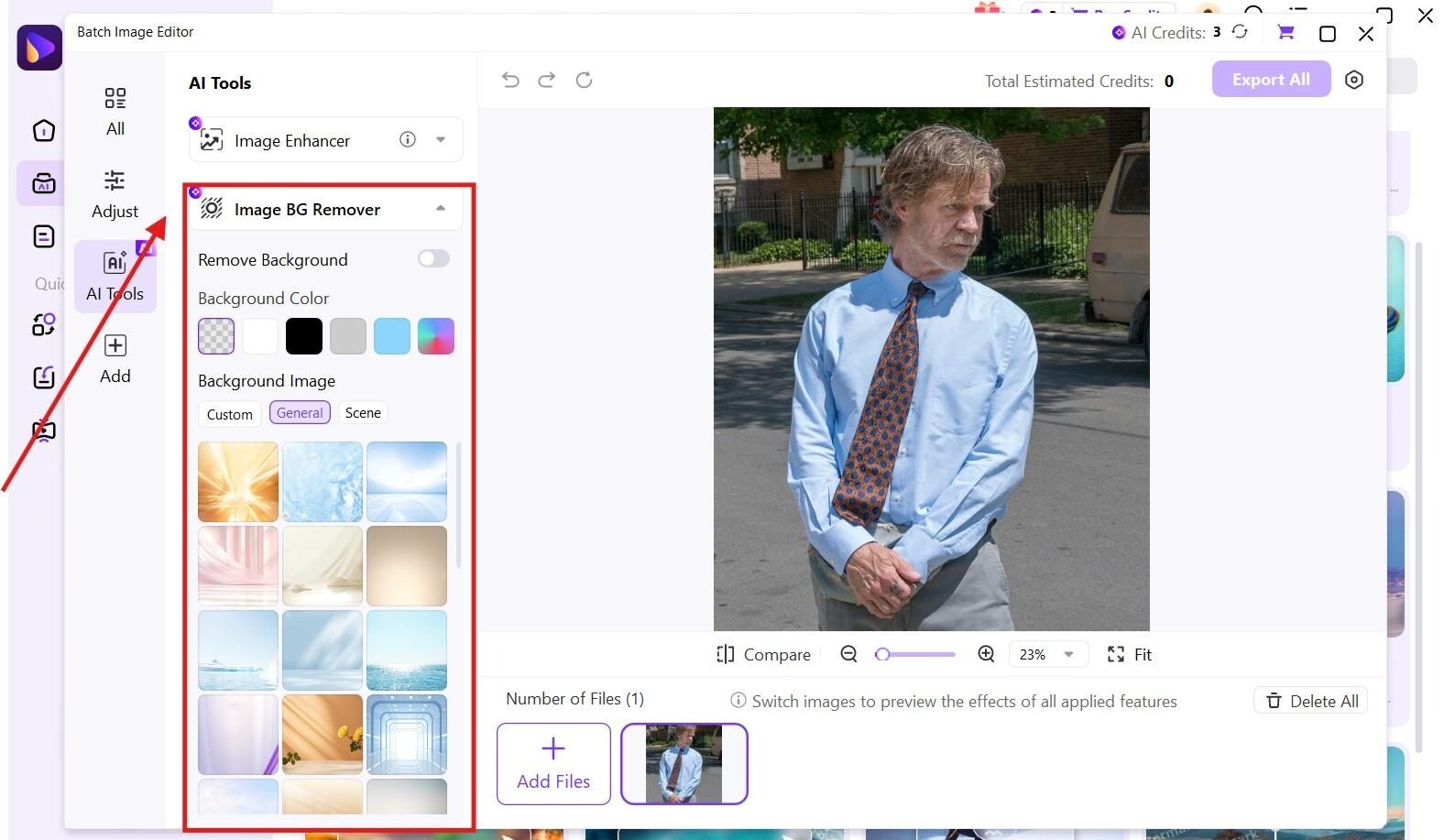This screenshot has height=840, width=1444.
Task: Choose the blue window light background
Action: (323, 650)
